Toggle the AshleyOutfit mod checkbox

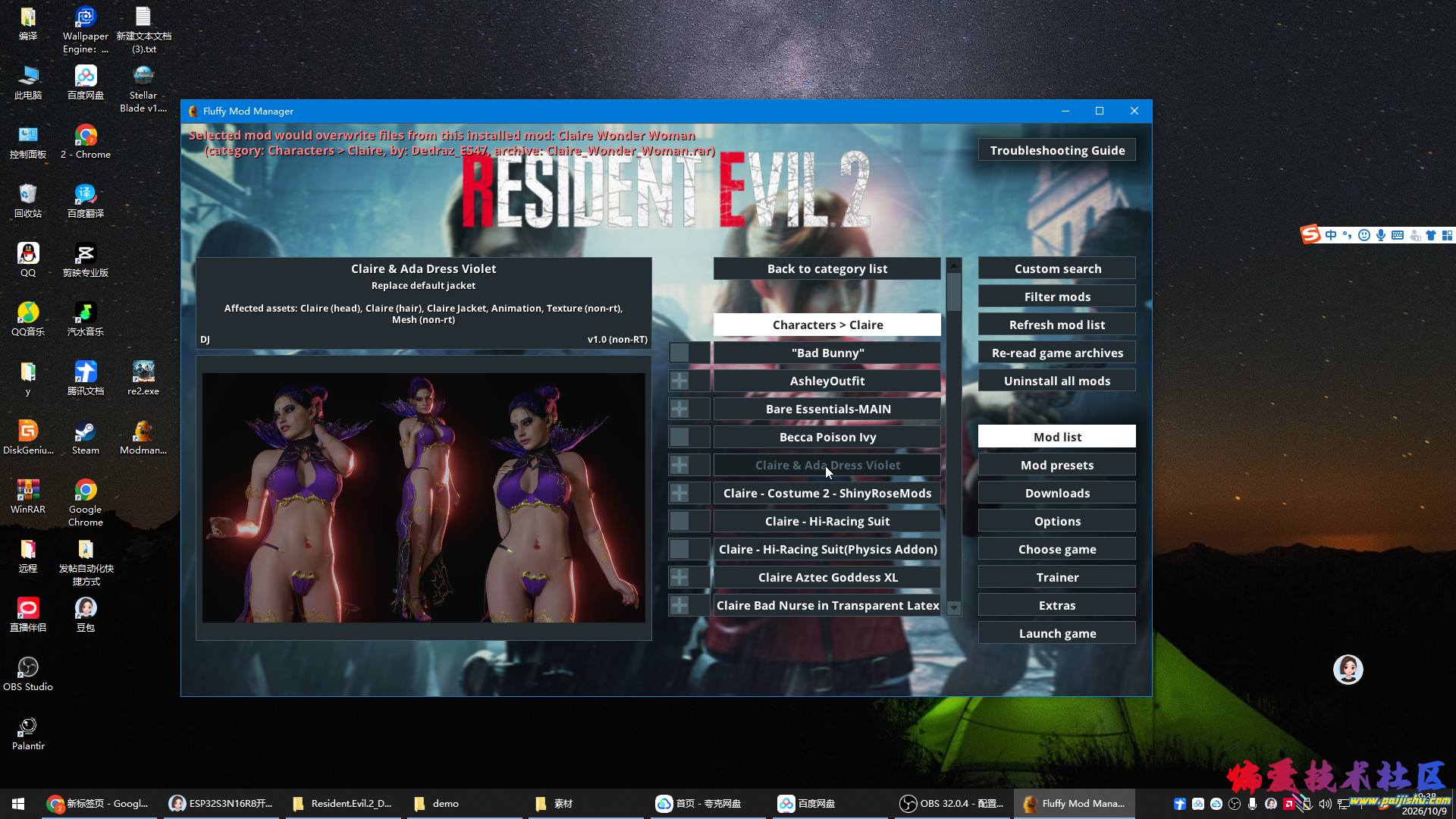679,381
